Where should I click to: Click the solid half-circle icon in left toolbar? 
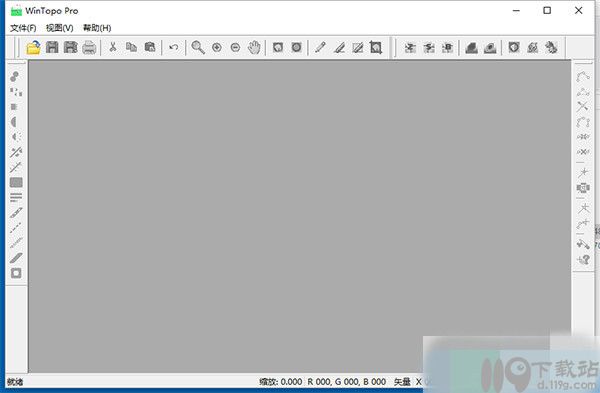tap(14, 122)
